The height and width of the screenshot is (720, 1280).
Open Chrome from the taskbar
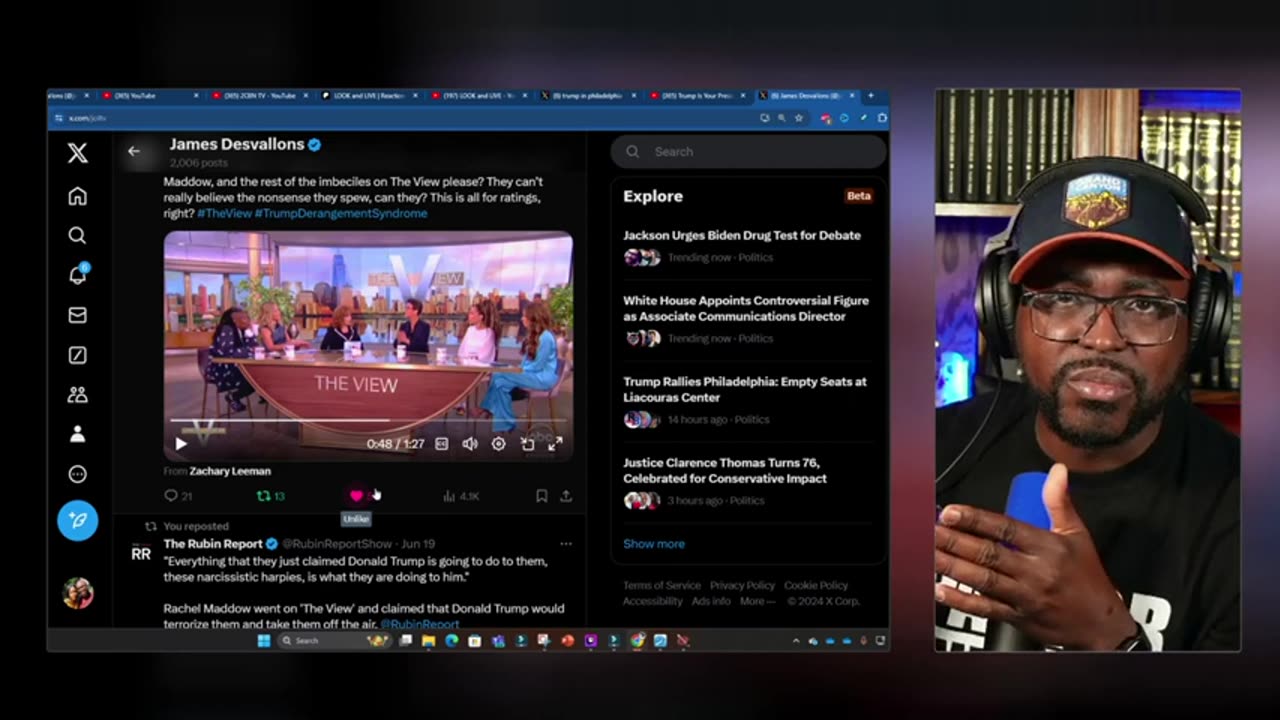pyautogui.click(x=637, y=641)
